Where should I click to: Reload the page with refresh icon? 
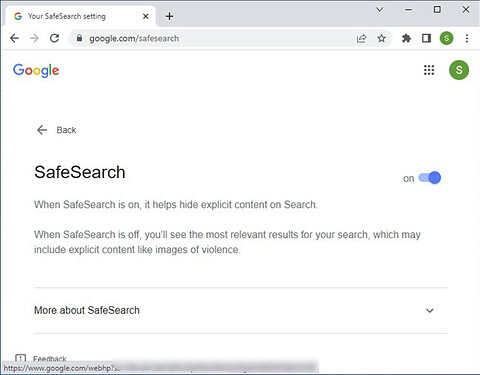[55, 38]
